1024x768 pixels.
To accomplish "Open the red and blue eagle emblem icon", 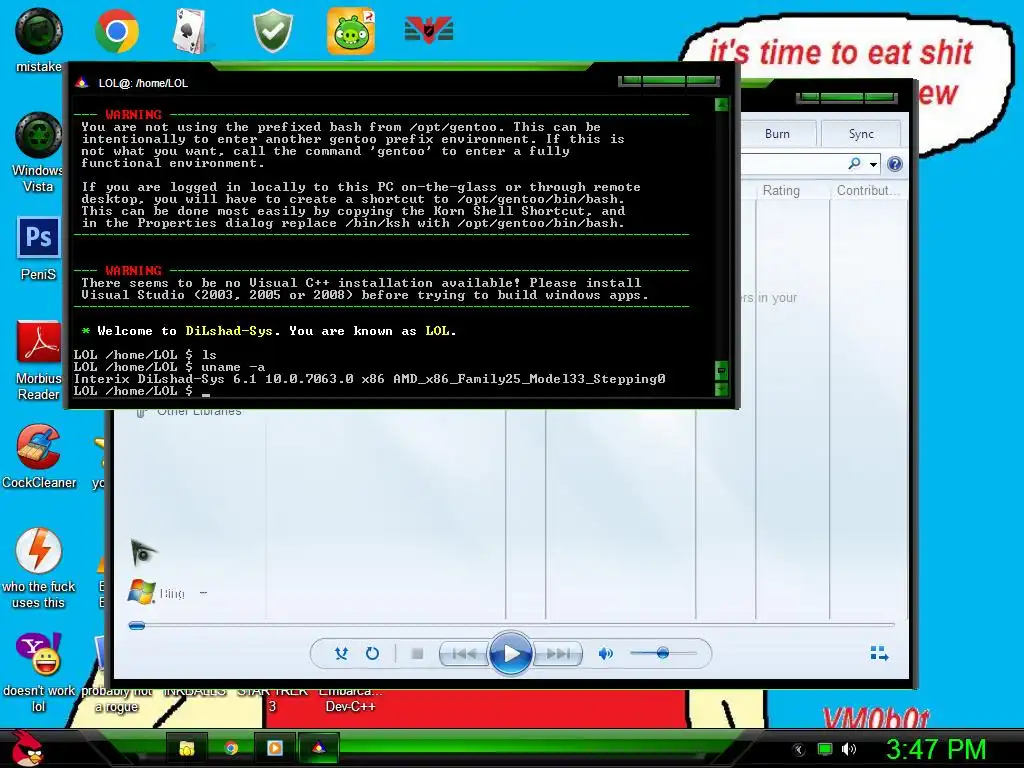I will point(428,29).
